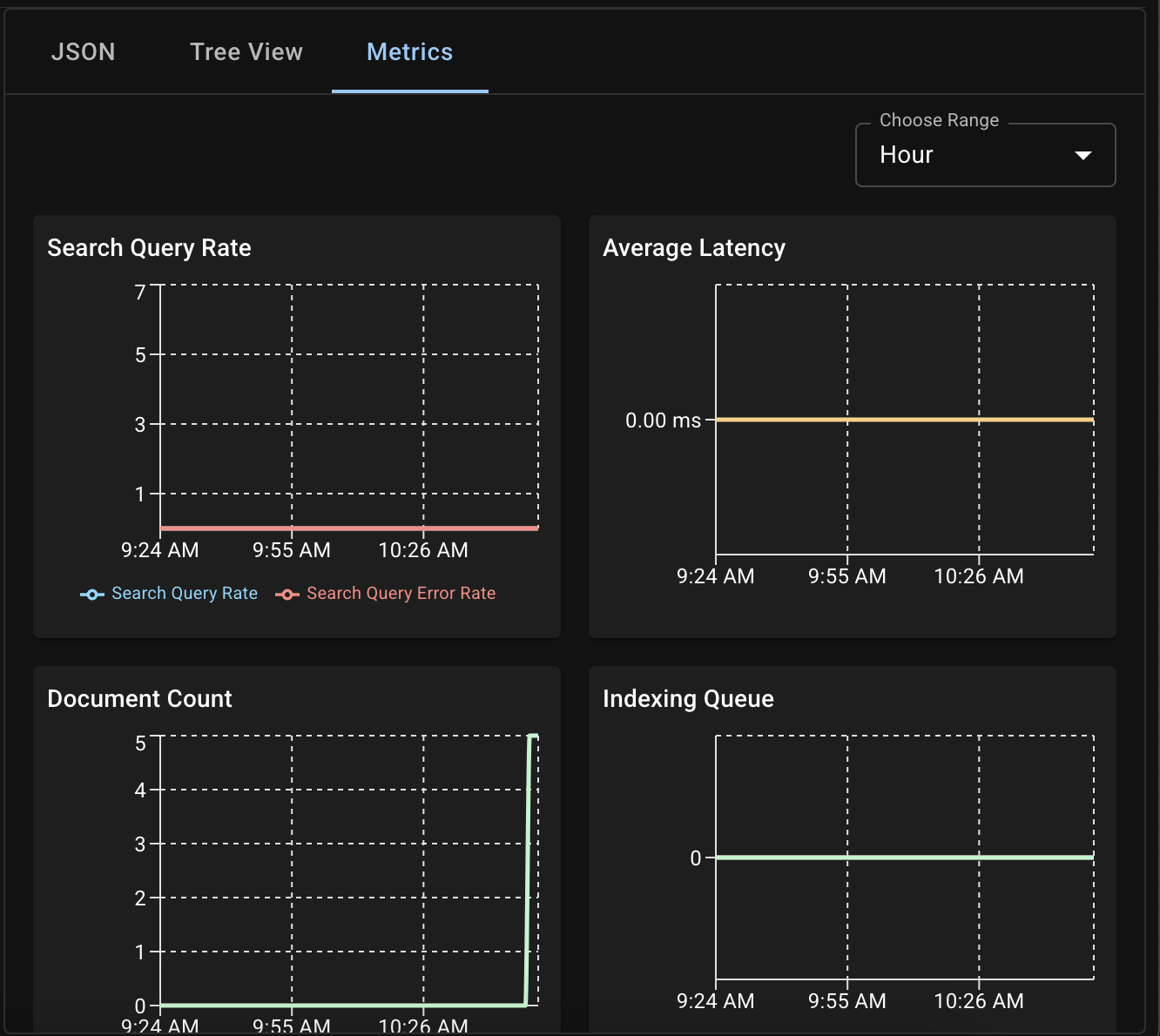Screen dimensions: 1160x1036
Task: Click the 9:24 AM label under Average Latency
Action: coord(715,575)
